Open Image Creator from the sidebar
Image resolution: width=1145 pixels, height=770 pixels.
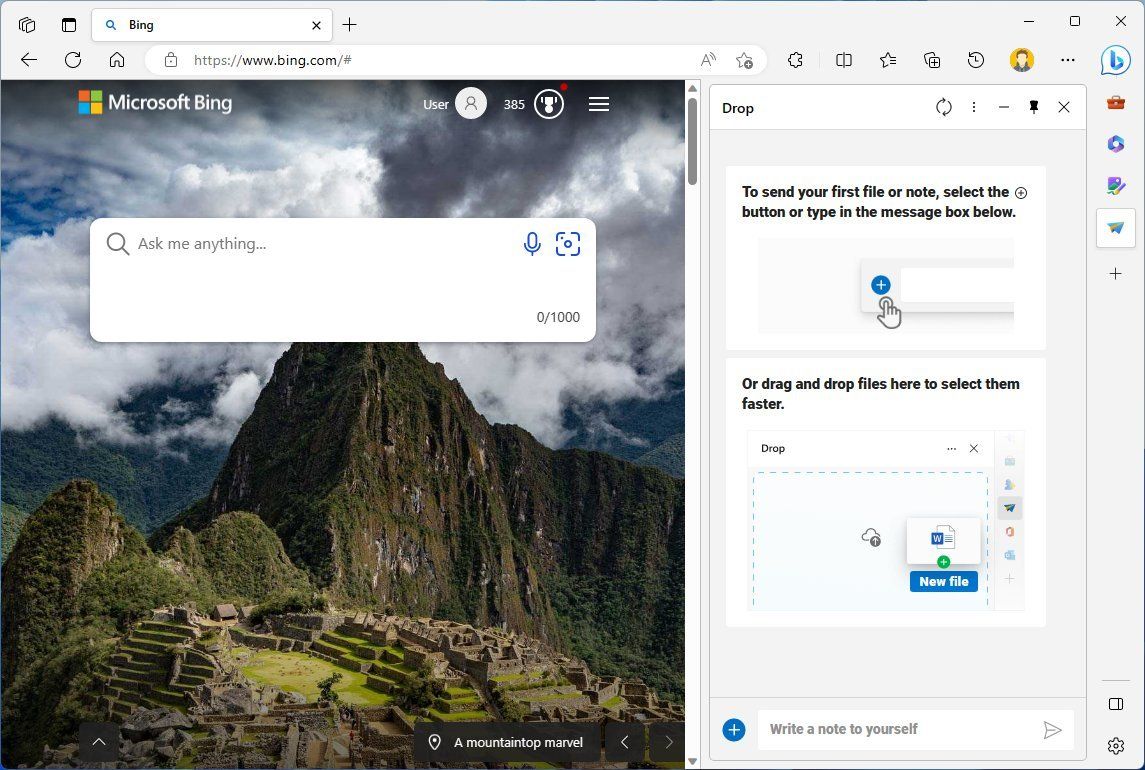point(1115,186)
